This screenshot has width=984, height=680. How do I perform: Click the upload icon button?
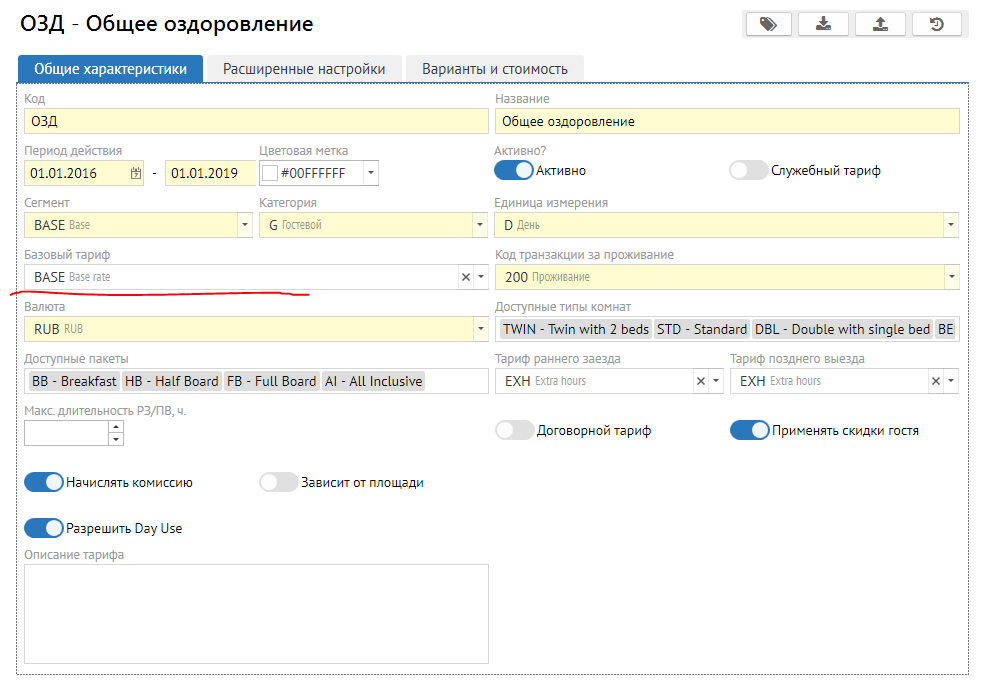coord(881,25)
